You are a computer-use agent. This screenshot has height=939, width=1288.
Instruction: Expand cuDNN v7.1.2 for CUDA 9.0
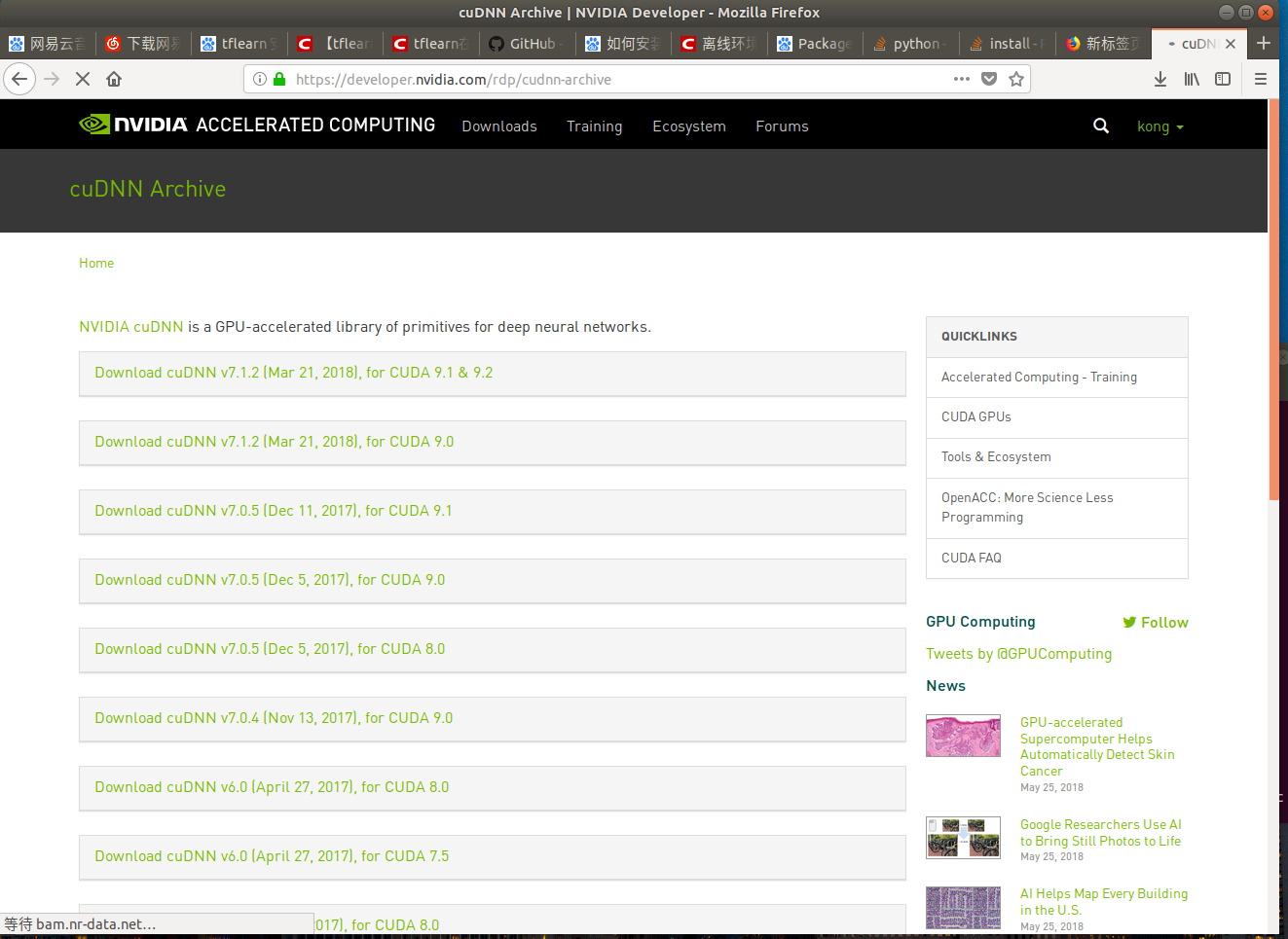[x=493, y=443]
